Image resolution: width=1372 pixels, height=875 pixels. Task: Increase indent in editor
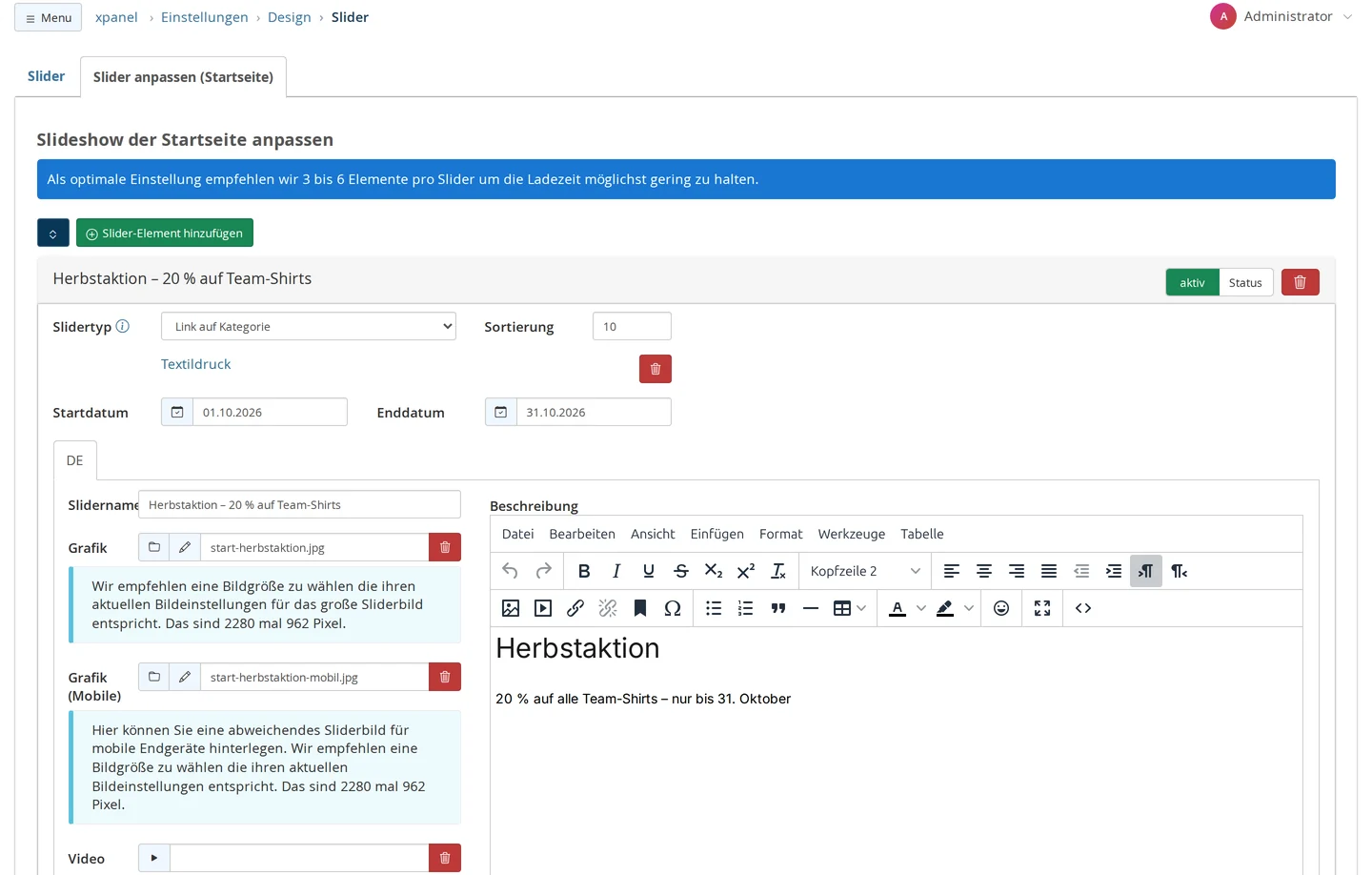click(1114, 571)
